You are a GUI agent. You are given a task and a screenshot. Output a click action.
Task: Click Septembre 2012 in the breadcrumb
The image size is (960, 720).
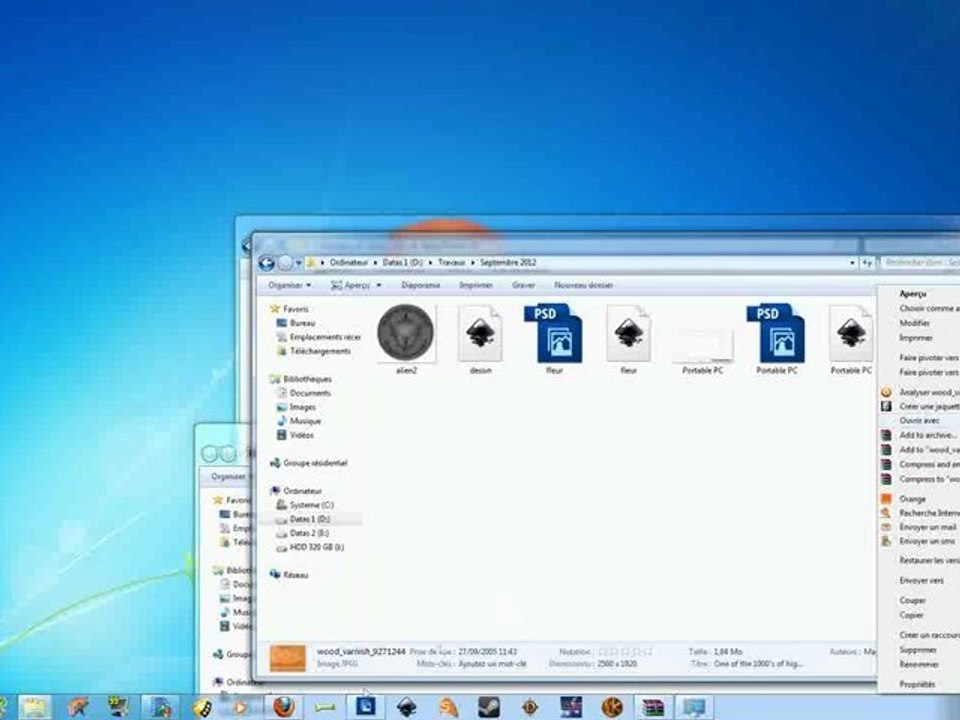[508, 263]
